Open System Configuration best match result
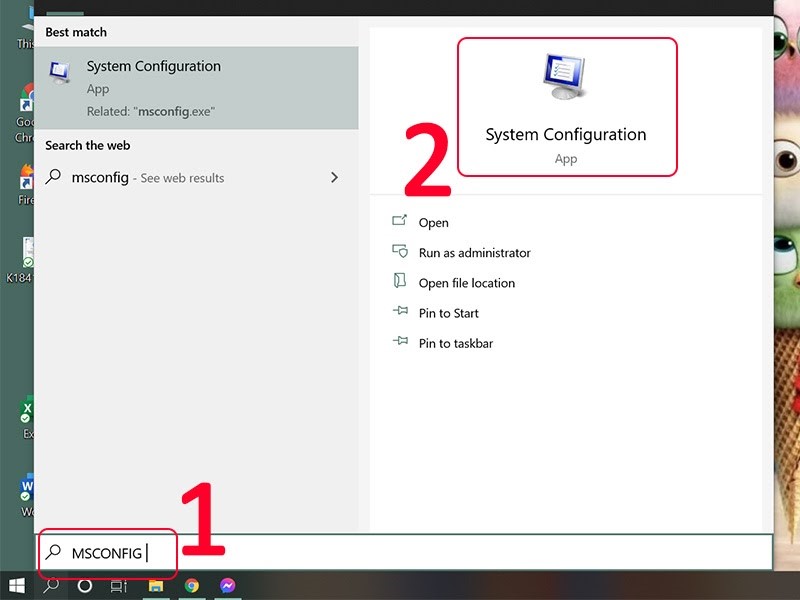Viewport: 800px width, 600px height. (196, 88)
